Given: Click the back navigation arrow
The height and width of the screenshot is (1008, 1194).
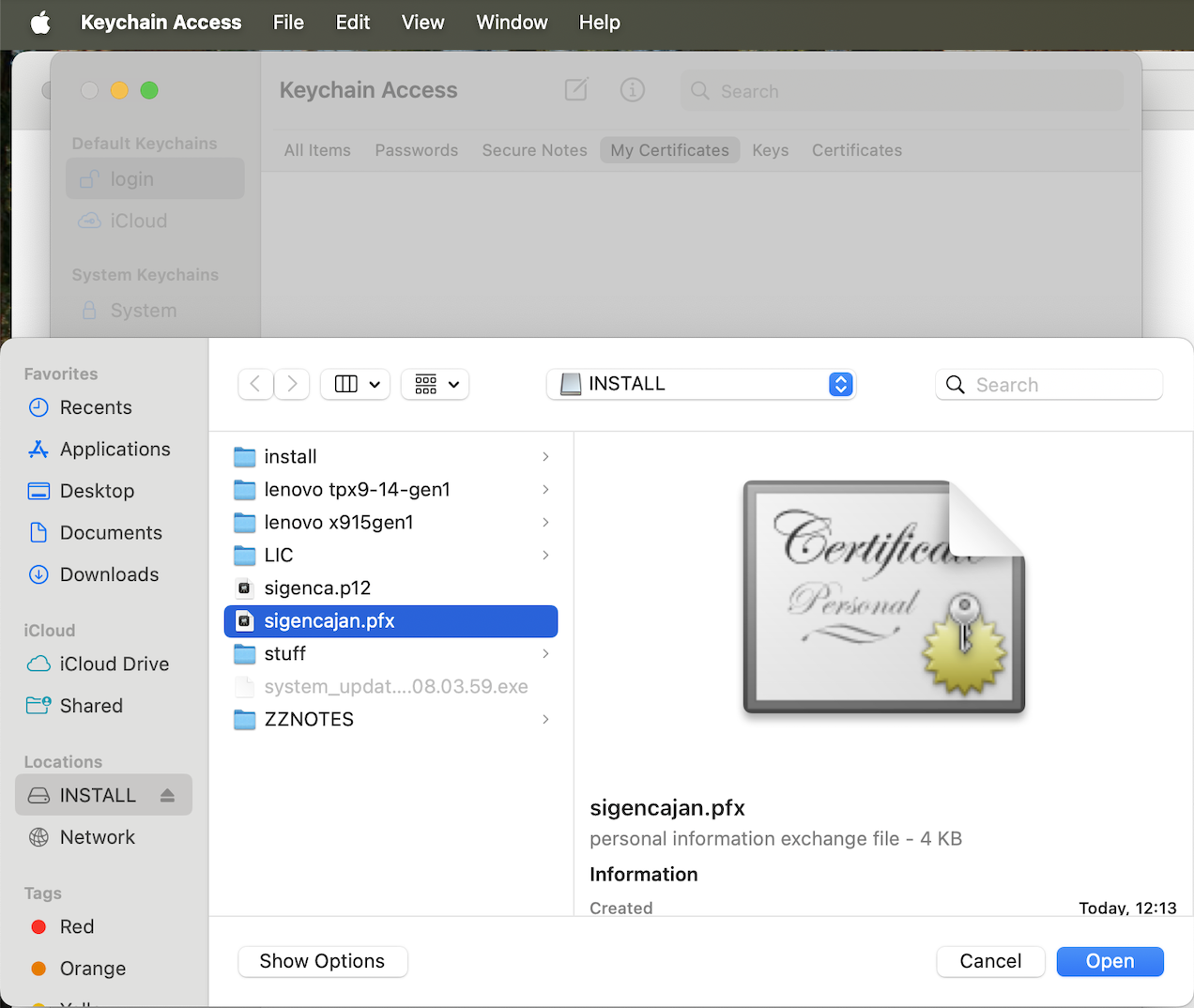Looking at the screenshot, I should click(x=255, y=384).
